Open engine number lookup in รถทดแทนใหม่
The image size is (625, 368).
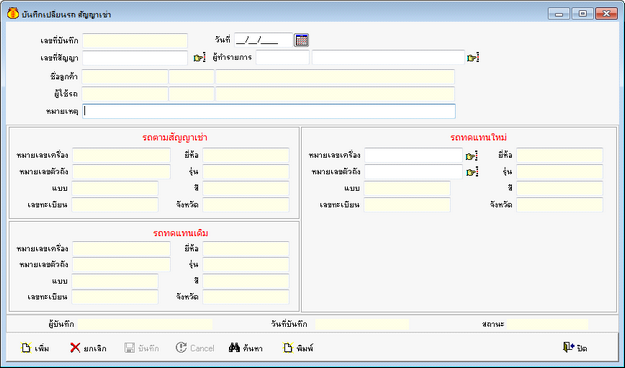coord(472,156)
